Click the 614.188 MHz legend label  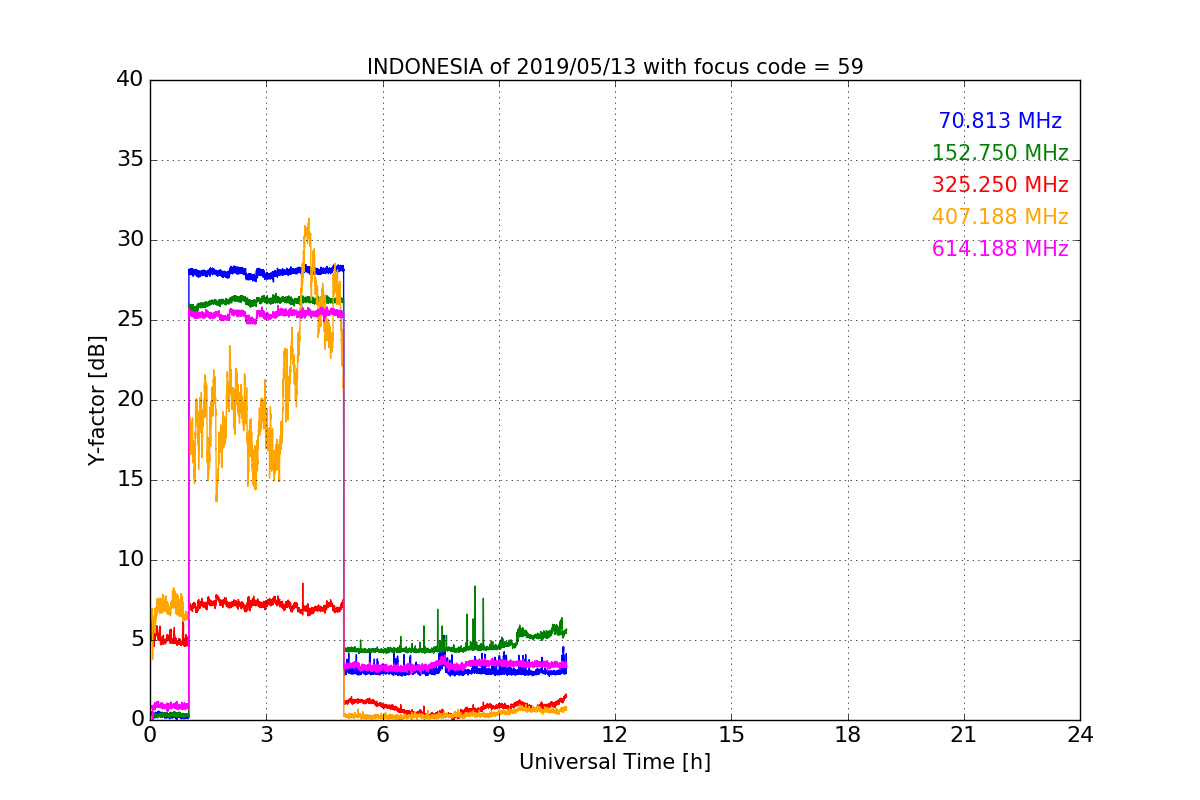1000,249
